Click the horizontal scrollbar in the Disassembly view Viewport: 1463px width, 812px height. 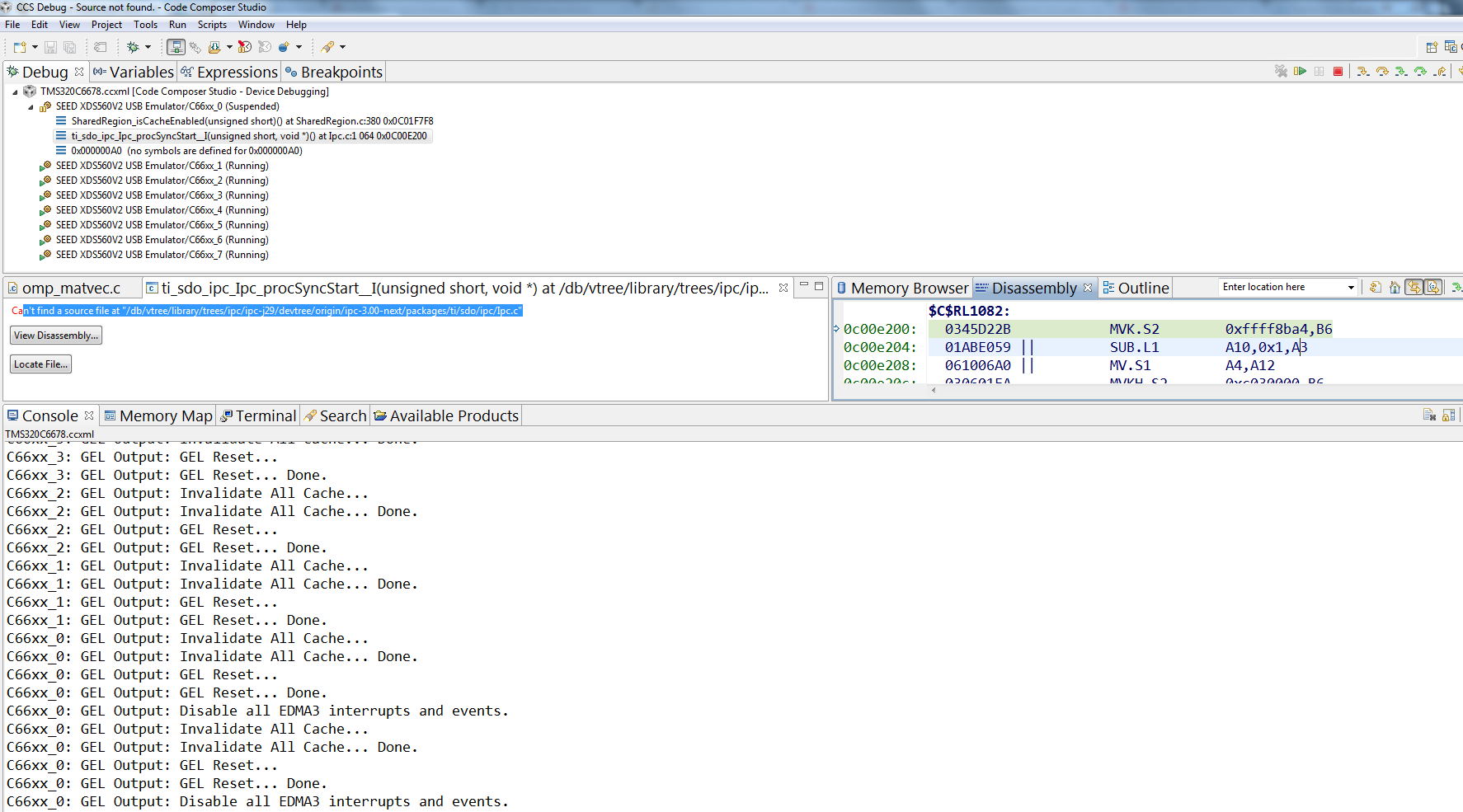tap(1196, 390)
